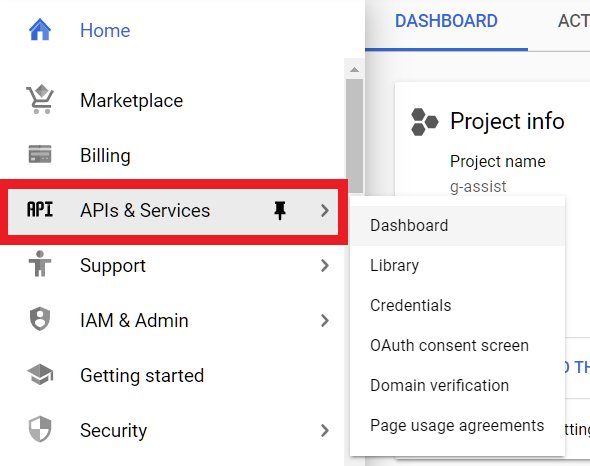Unpin APIs & Services using the pin icon
Image resolution: width=590 pixels, height=466 pixels.
pos(280,210)
